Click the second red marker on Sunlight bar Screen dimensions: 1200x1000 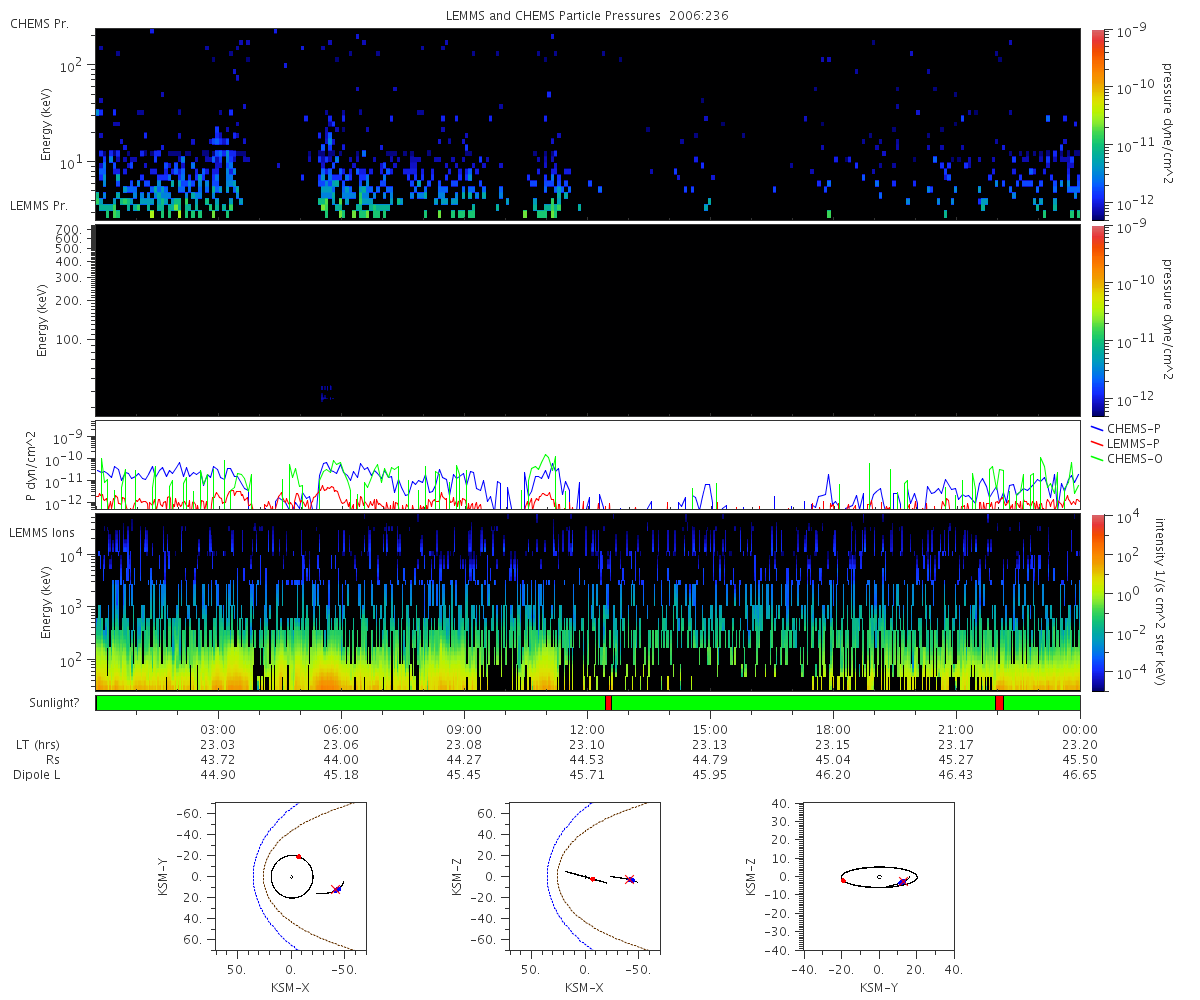point(999,703)
